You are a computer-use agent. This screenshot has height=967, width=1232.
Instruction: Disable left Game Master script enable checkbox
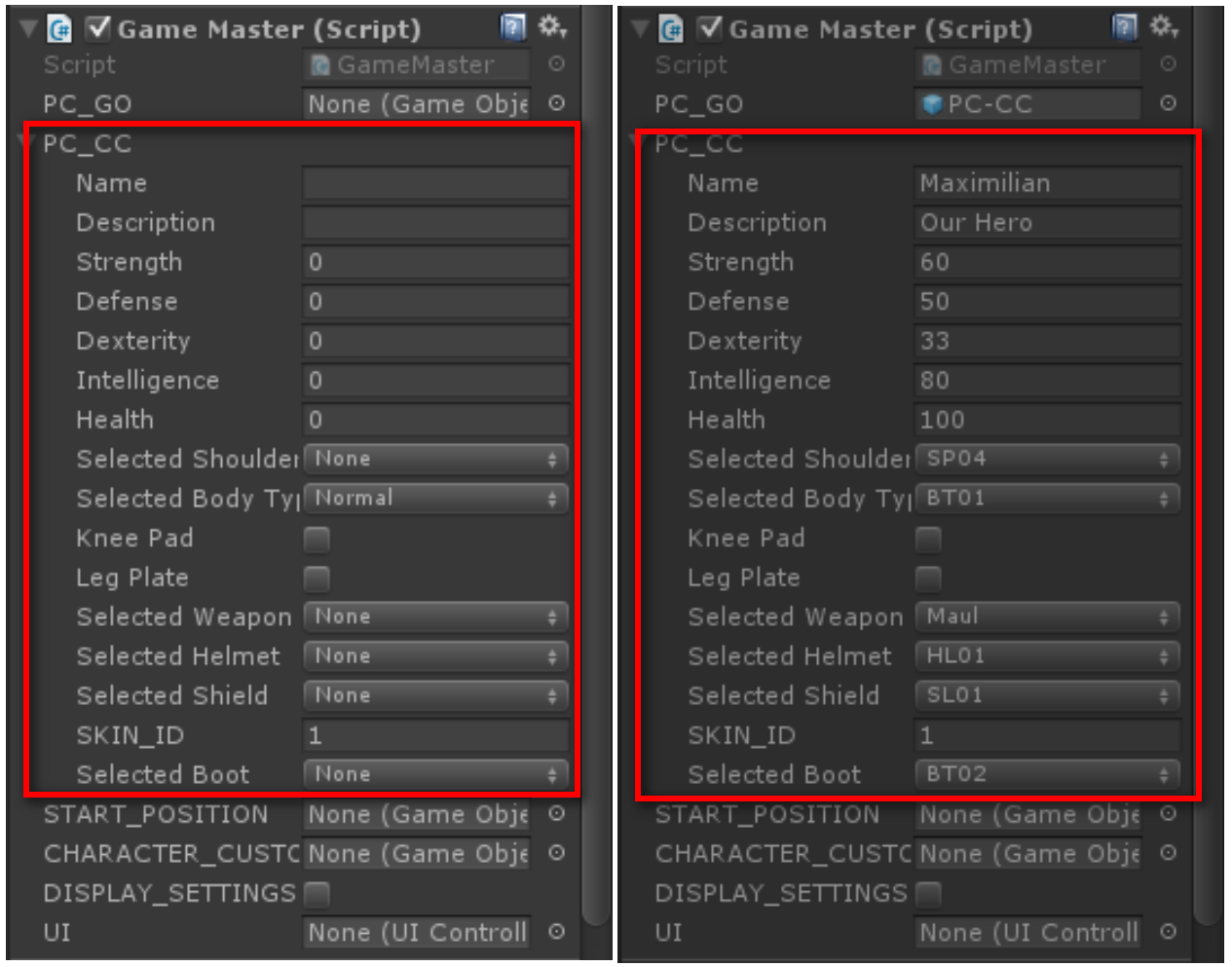tap(98, 28)
